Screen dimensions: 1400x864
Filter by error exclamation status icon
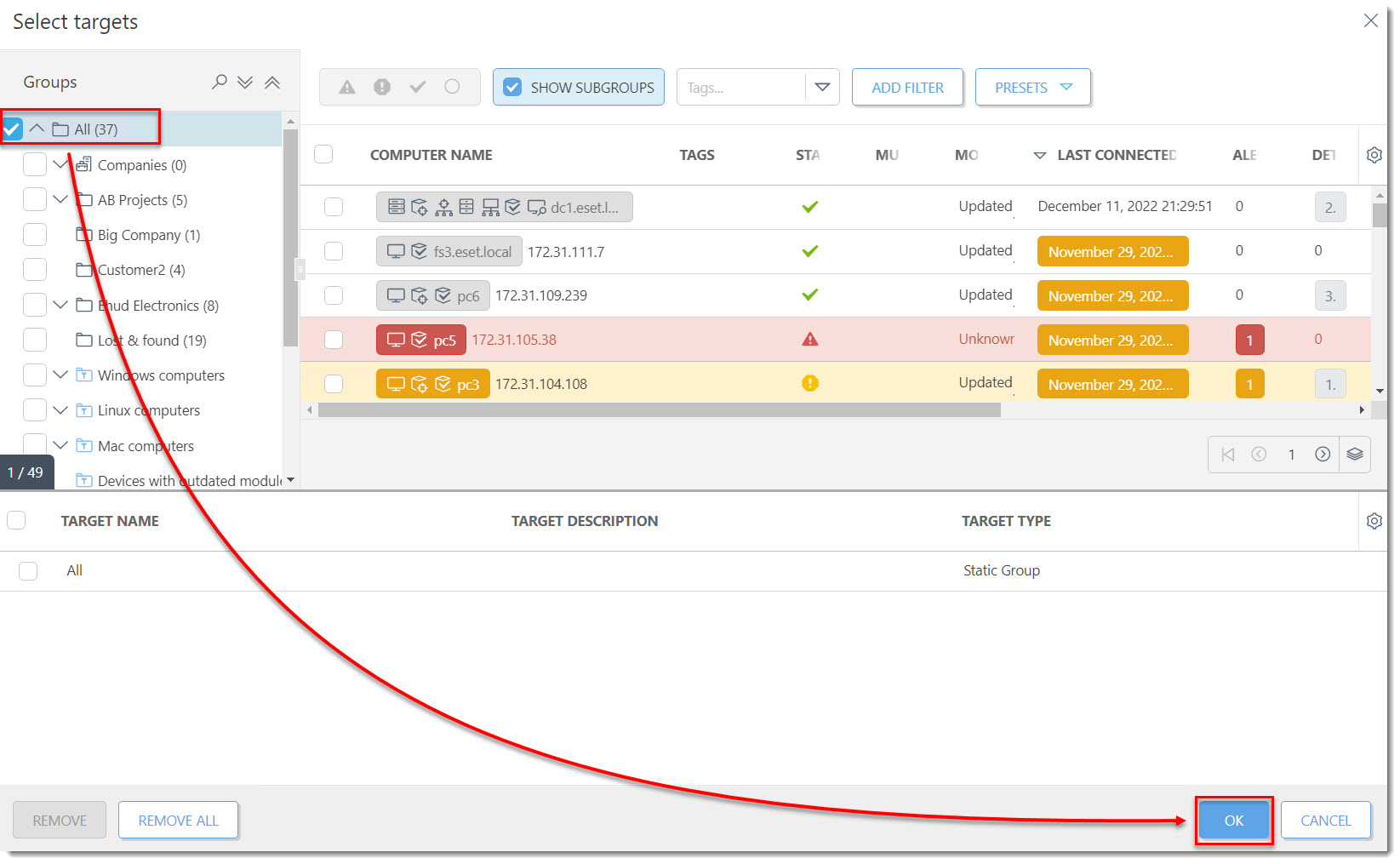click(382, 87)
